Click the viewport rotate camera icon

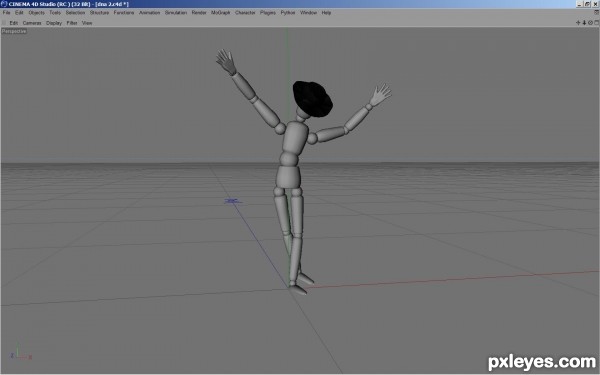click(x=590, y=23)
